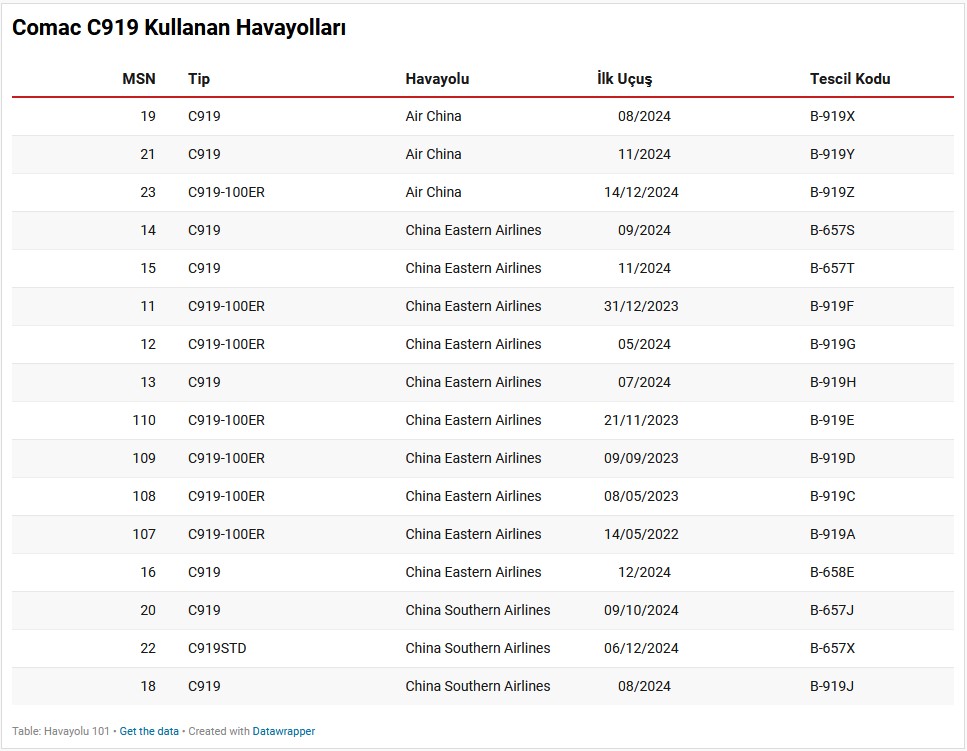Select first flight date 31/12/2023
The image size is (967, 751).
641,306
